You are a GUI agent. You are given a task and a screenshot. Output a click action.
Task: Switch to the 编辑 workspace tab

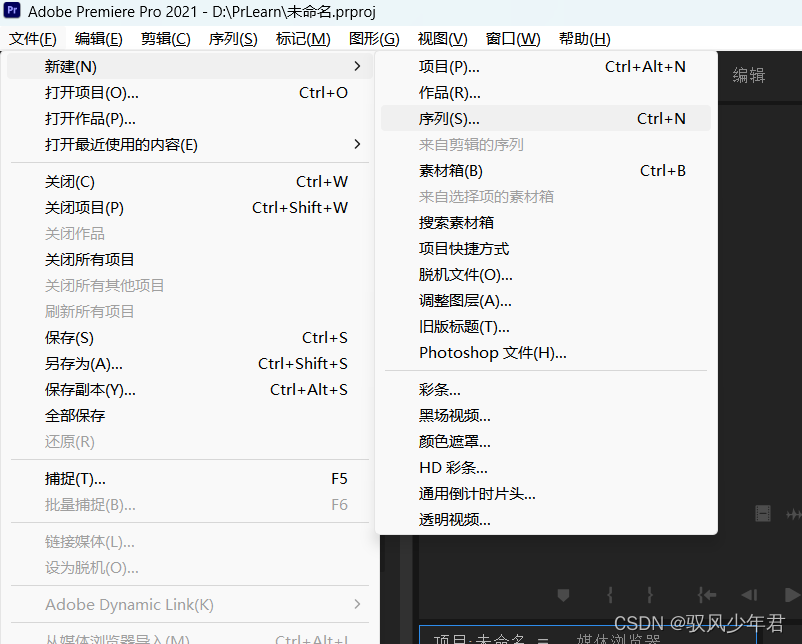tap(749, 75)
